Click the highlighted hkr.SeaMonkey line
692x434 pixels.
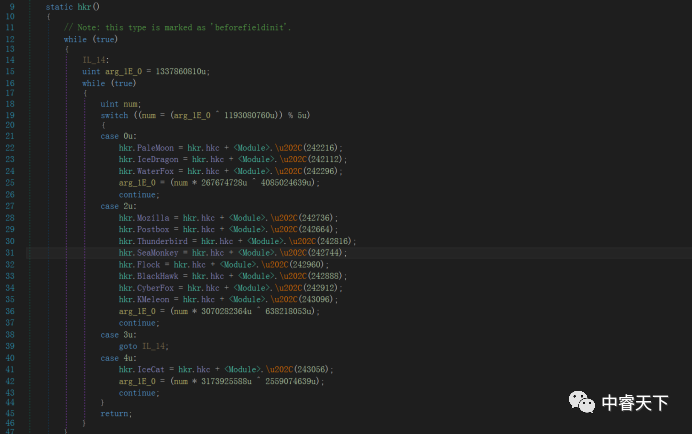pos(233,253)
